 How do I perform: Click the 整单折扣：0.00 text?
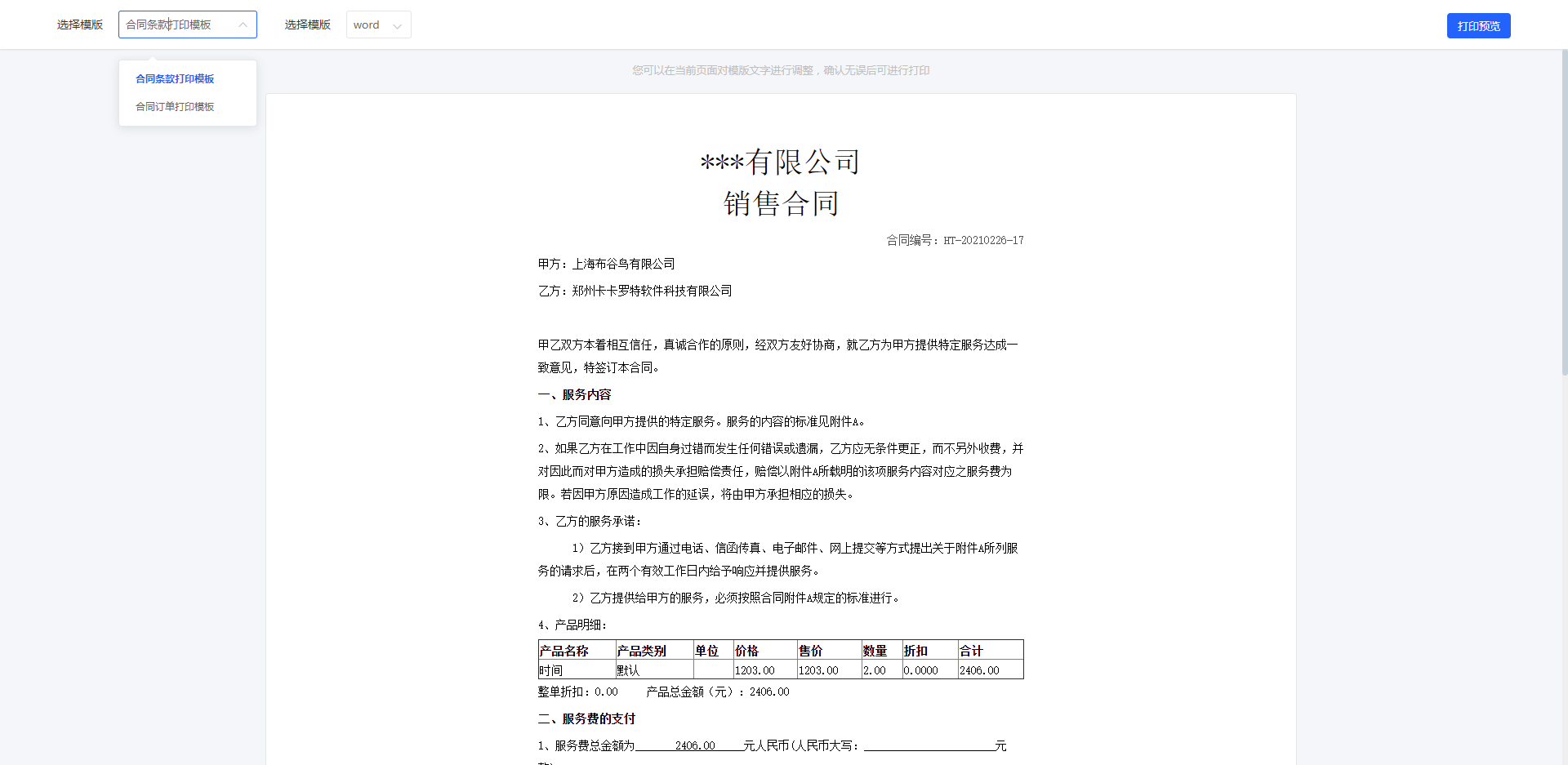point(577,692)
